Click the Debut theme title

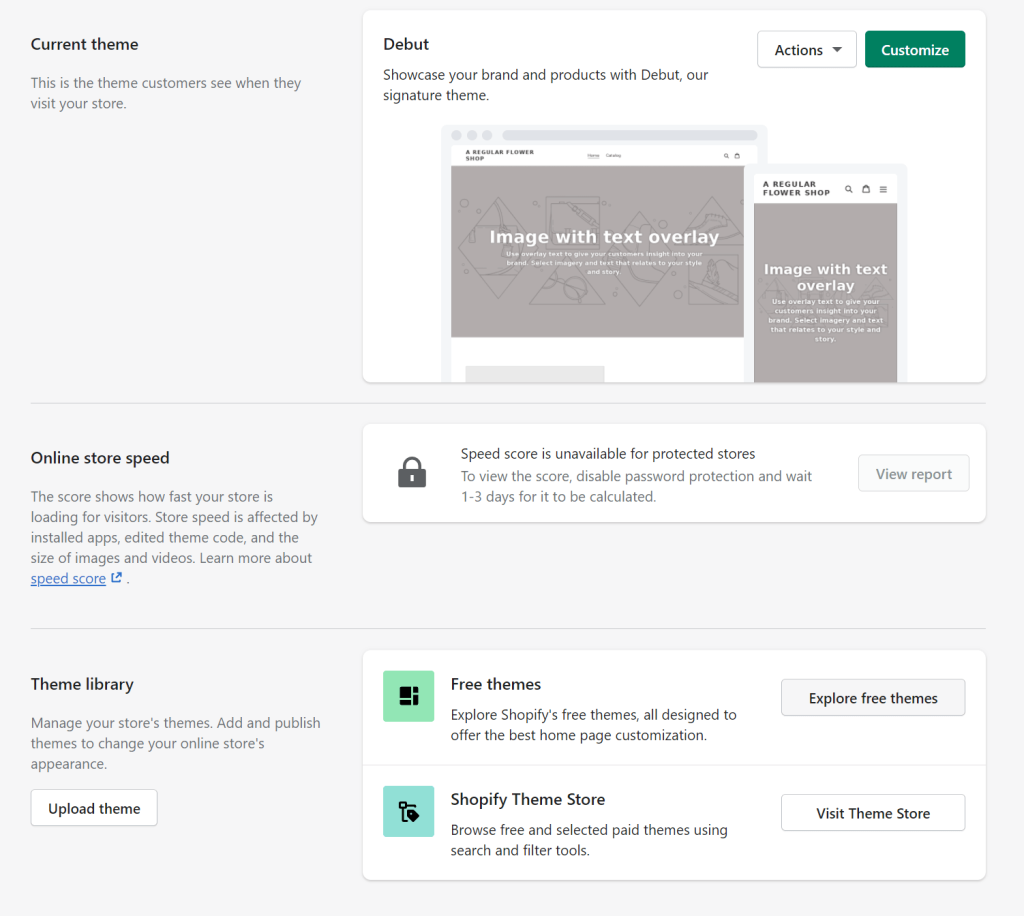406,44
